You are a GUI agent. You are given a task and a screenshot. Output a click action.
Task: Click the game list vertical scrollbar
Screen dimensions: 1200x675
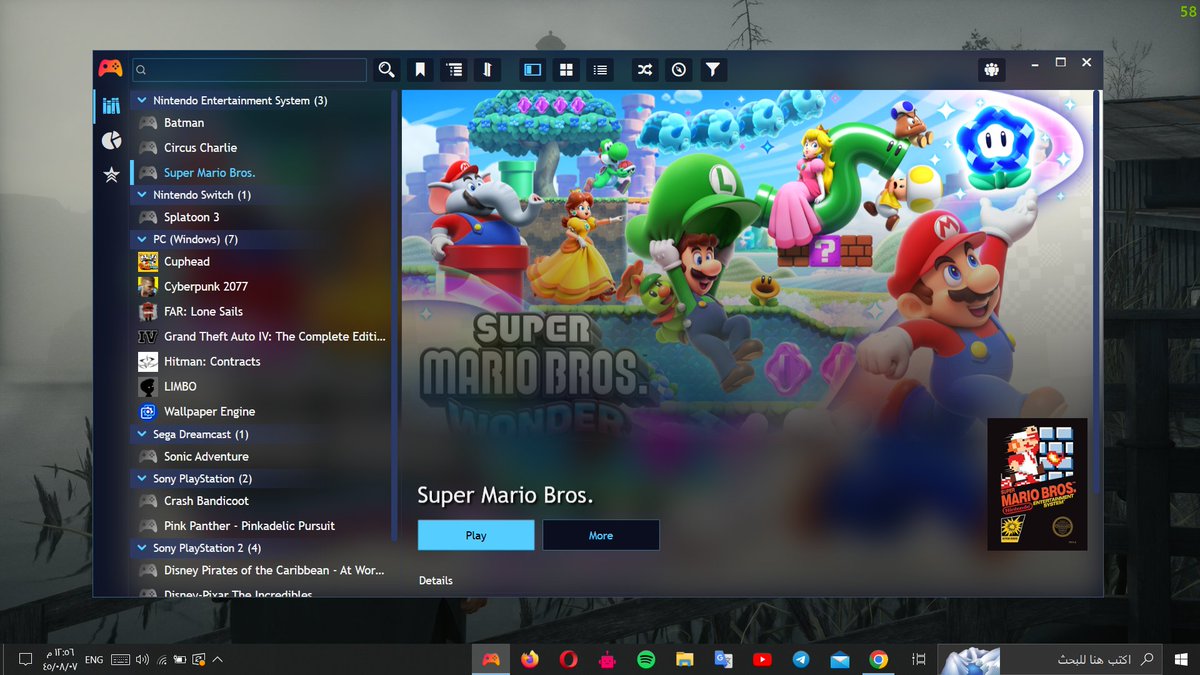(x=394, y=315)
